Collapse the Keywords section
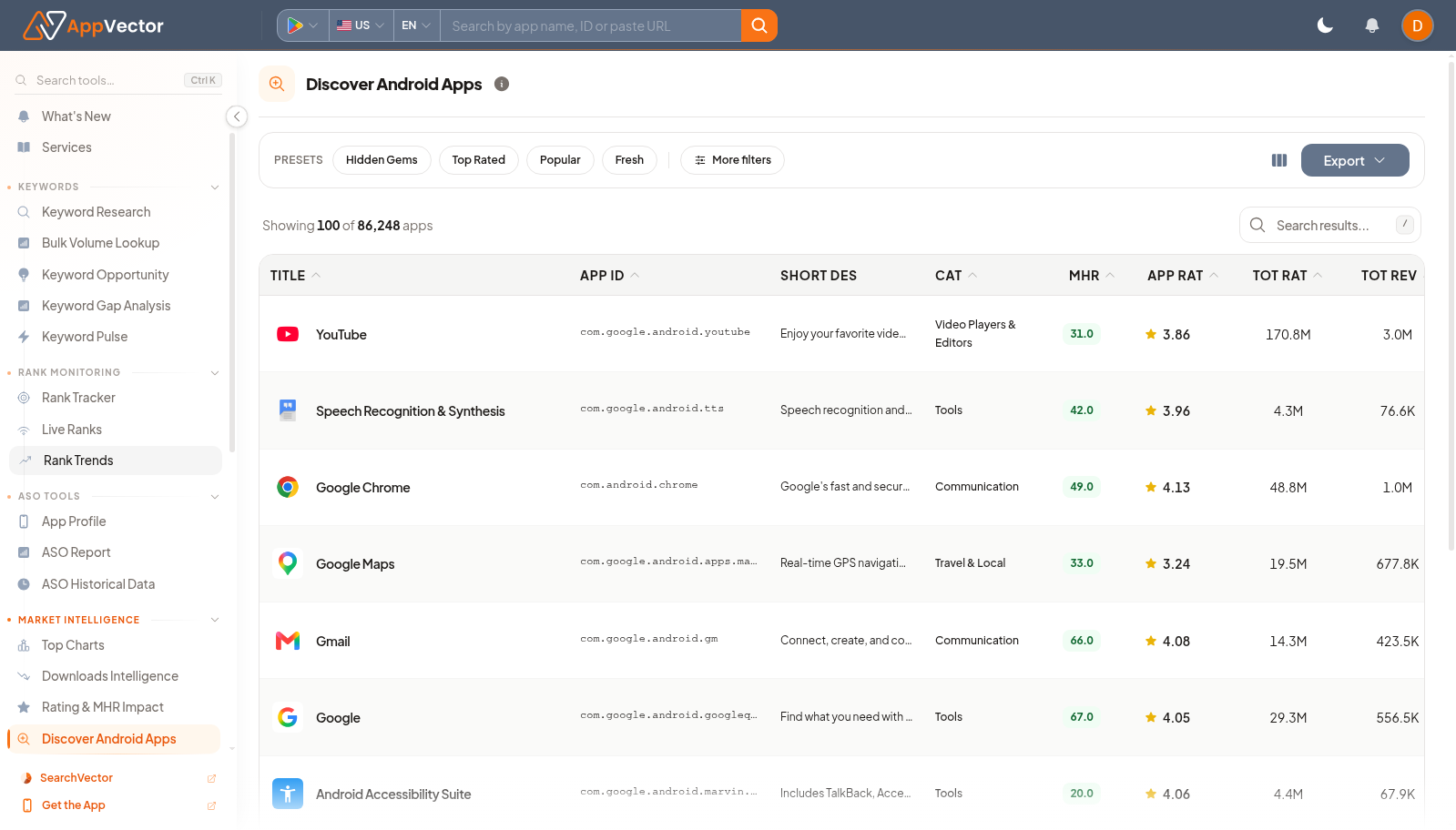This screenshot has width=1456, height=830. click(x=215, y=187)
